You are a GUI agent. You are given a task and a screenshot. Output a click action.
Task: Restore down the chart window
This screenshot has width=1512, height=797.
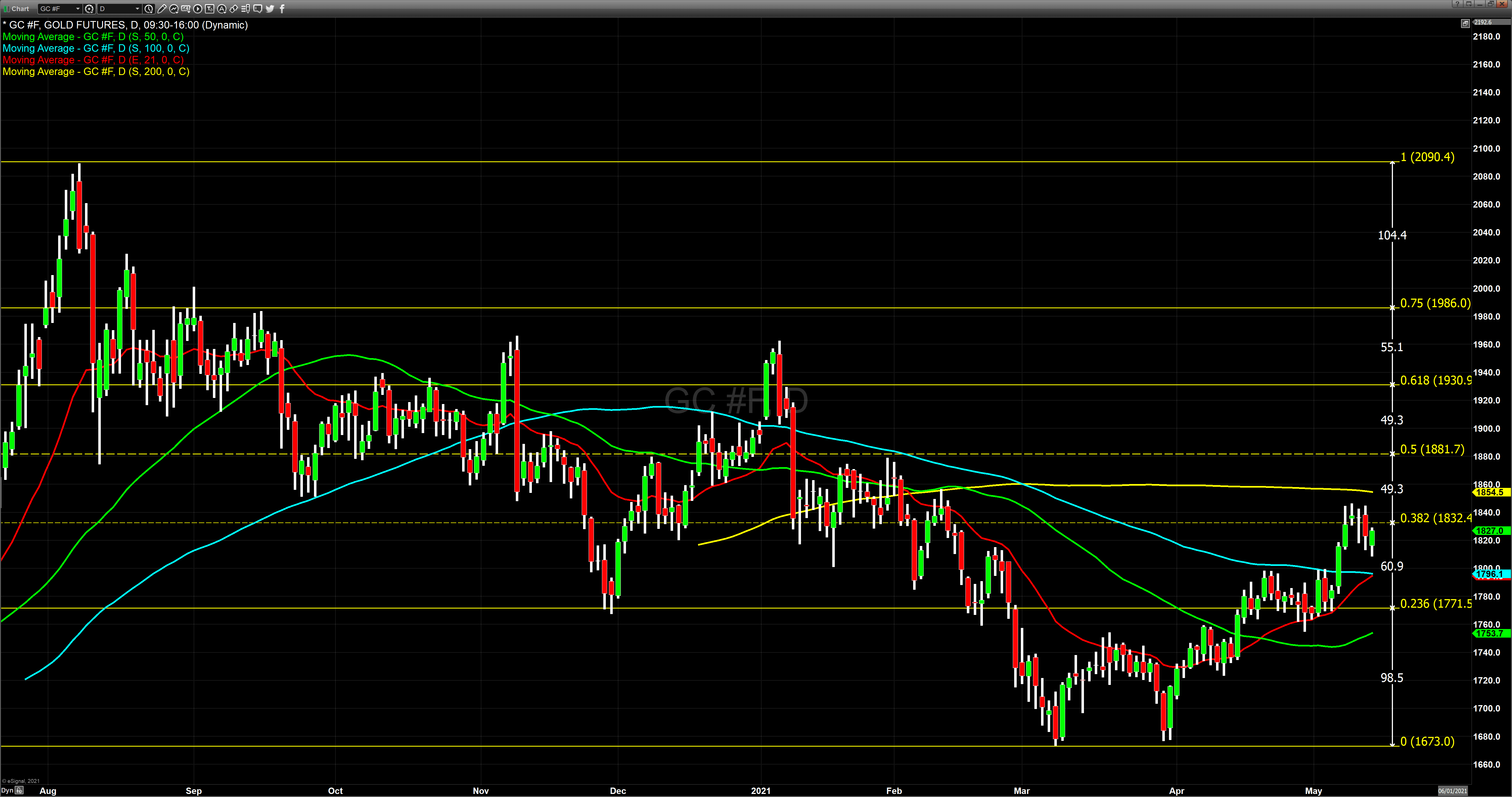click(x=1491, y=4)
